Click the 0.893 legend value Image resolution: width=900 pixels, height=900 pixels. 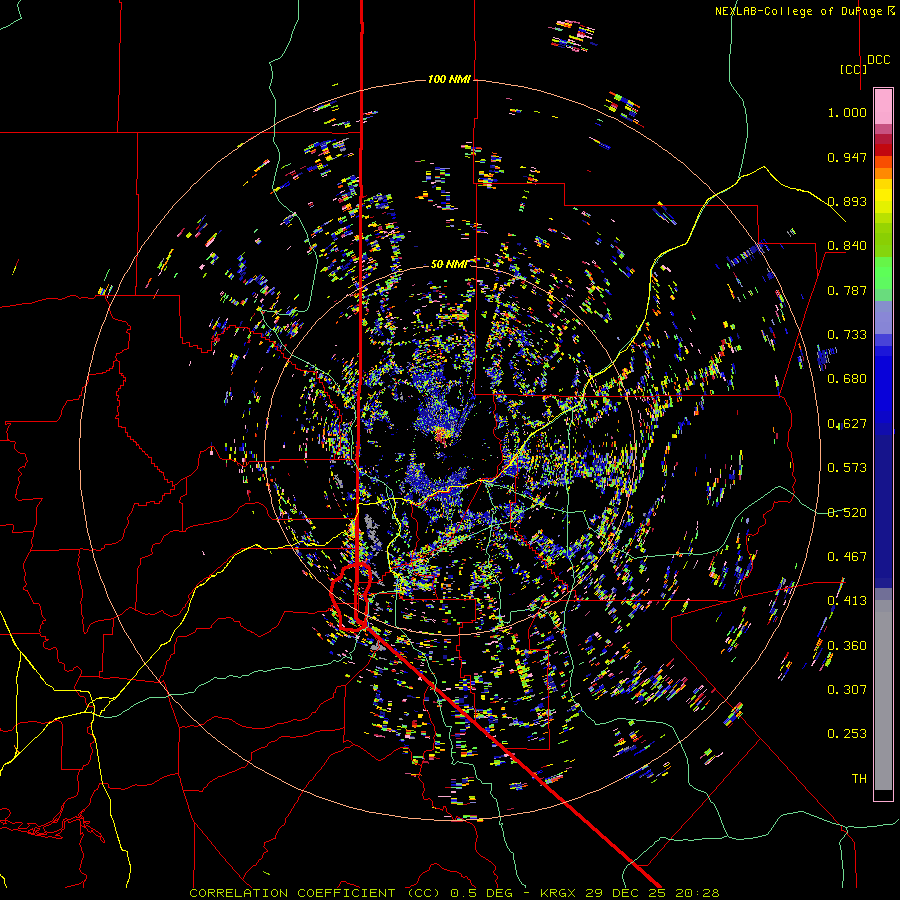tap(847, 201)
